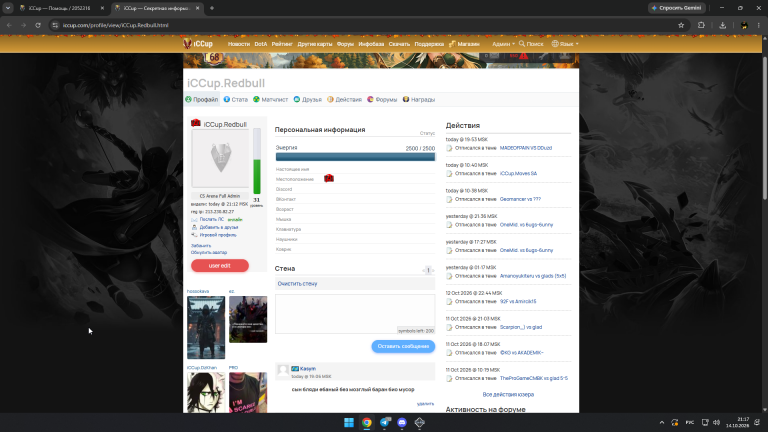Switch to the Матчлист tab
The width and height of the screenshot is (768, 432).
[x=270, y=99]
